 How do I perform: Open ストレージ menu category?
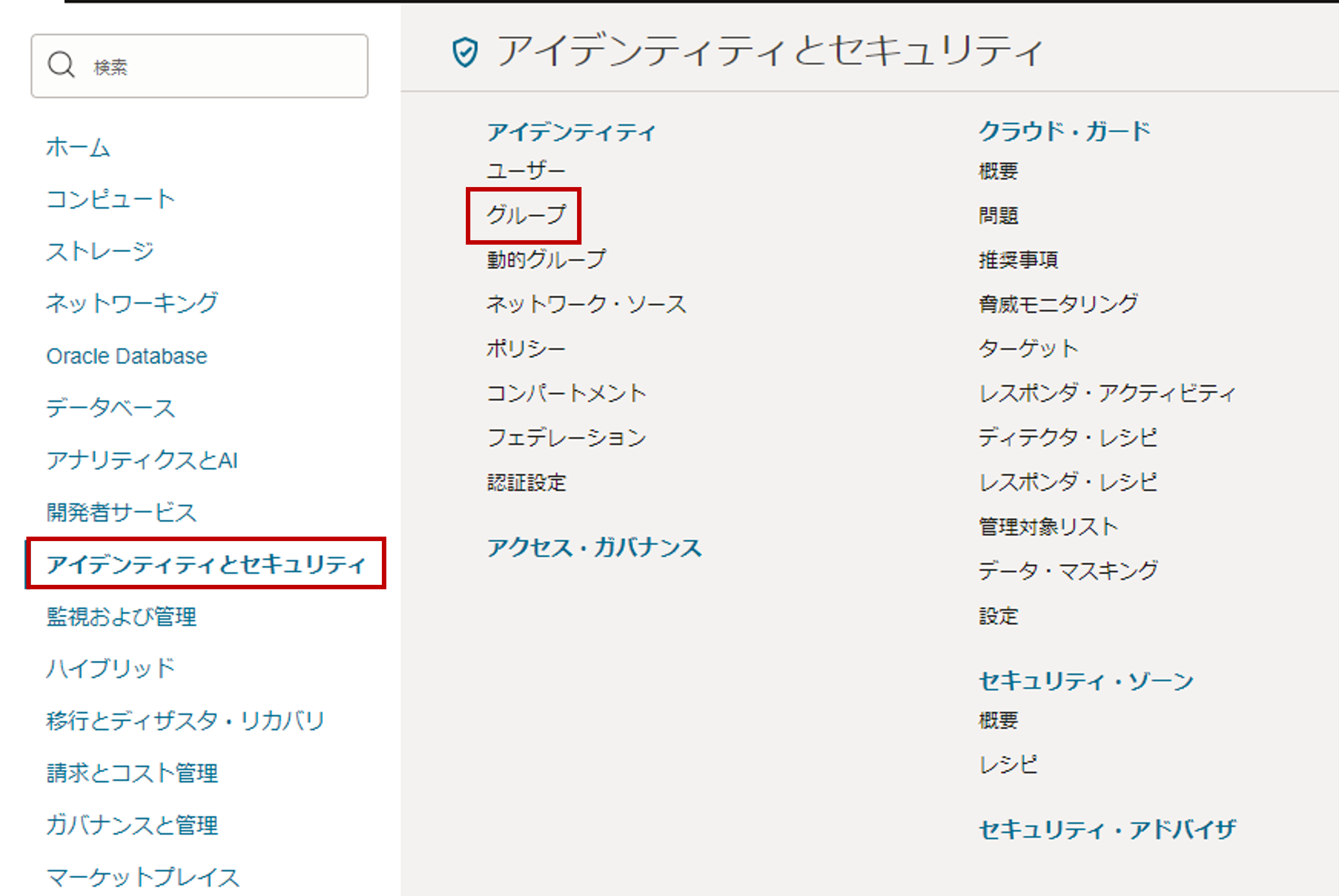pyautogui.click(x=100, y=251)
